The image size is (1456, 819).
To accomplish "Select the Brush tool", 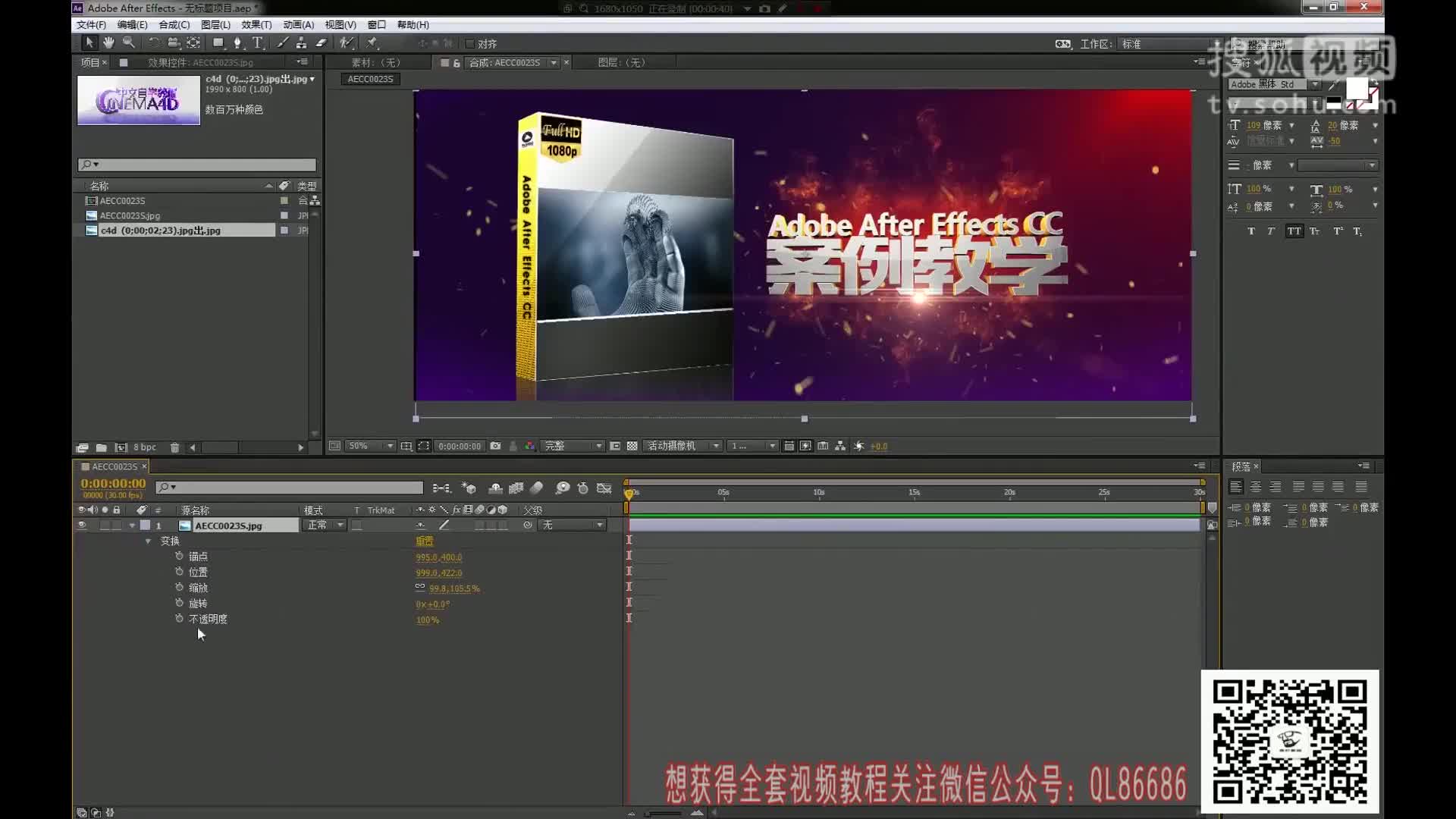I will [x=282, y=43].
